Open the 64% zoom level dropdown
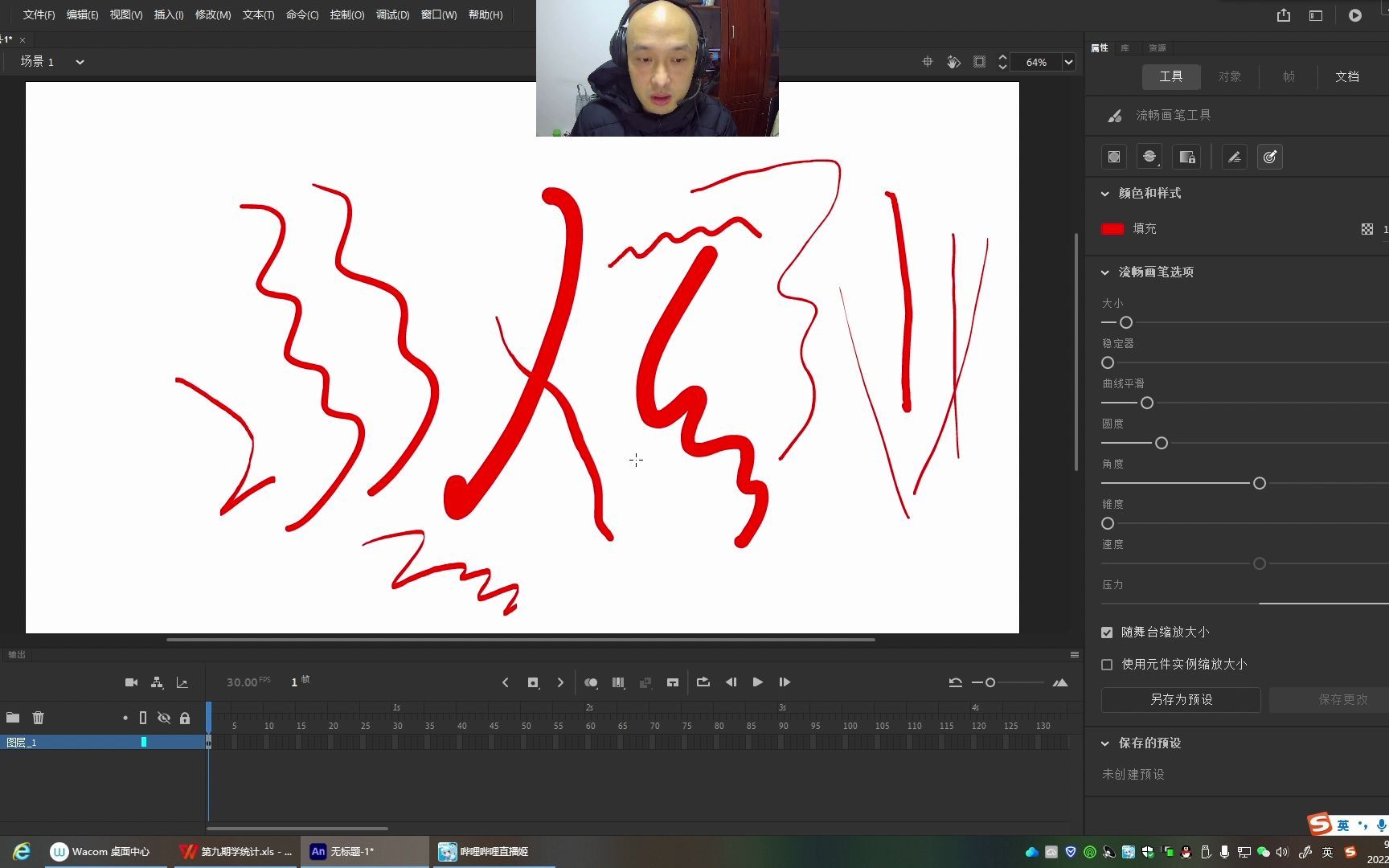 click(1068, 62)
